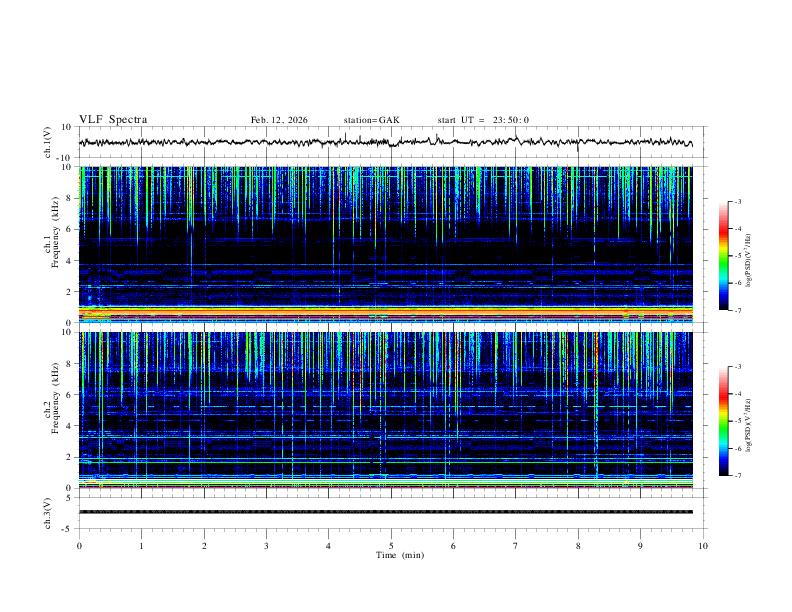Select the date text "Feb. 12, 2026"
This screenshot has height=612, width=792.
[x=279, y=120]
